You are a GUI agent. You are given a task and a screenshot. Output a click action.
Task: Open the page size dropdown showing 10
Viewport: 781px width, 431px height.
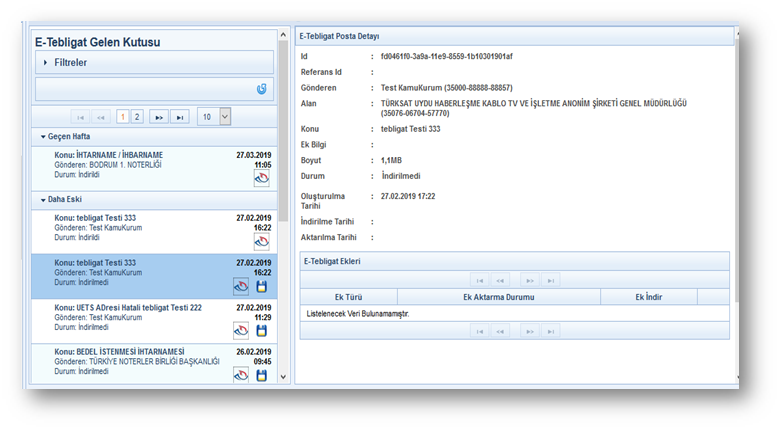[224, 116]
